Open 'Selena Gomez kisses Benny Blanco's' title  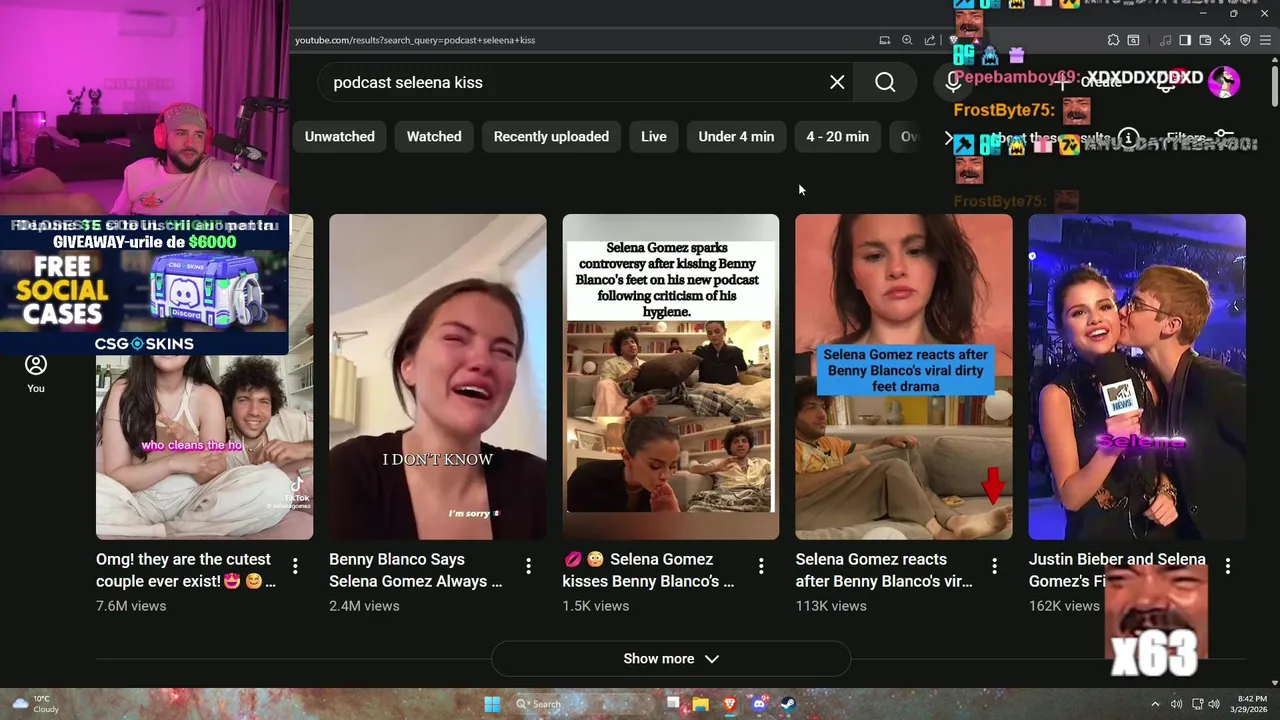(648, 570)
